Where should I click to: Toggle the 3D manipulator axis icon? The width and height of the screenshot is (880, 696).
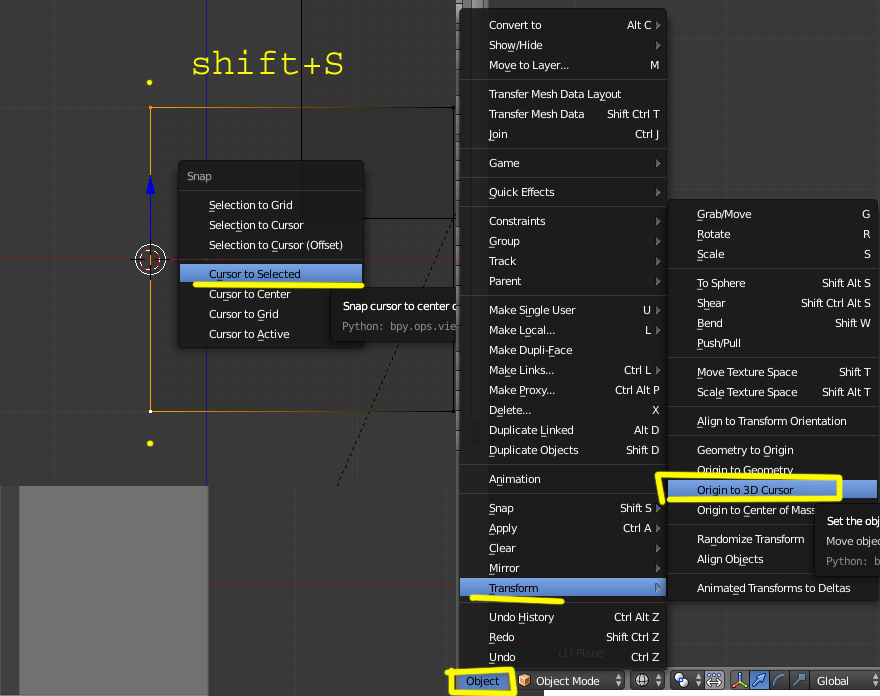click(740, 680)
